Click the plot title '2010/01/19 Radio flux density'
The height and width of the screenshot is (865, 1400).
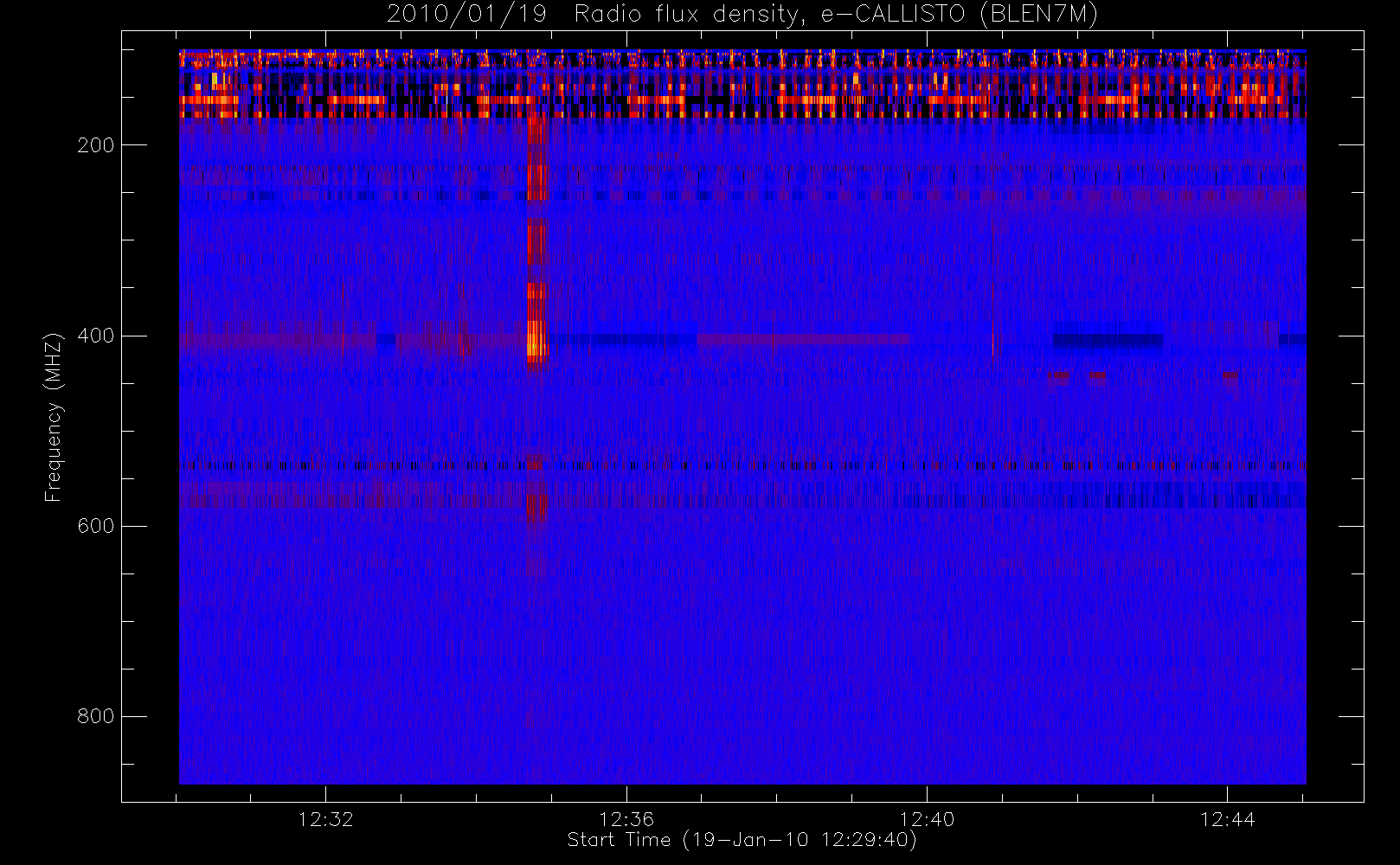(742, 15)
